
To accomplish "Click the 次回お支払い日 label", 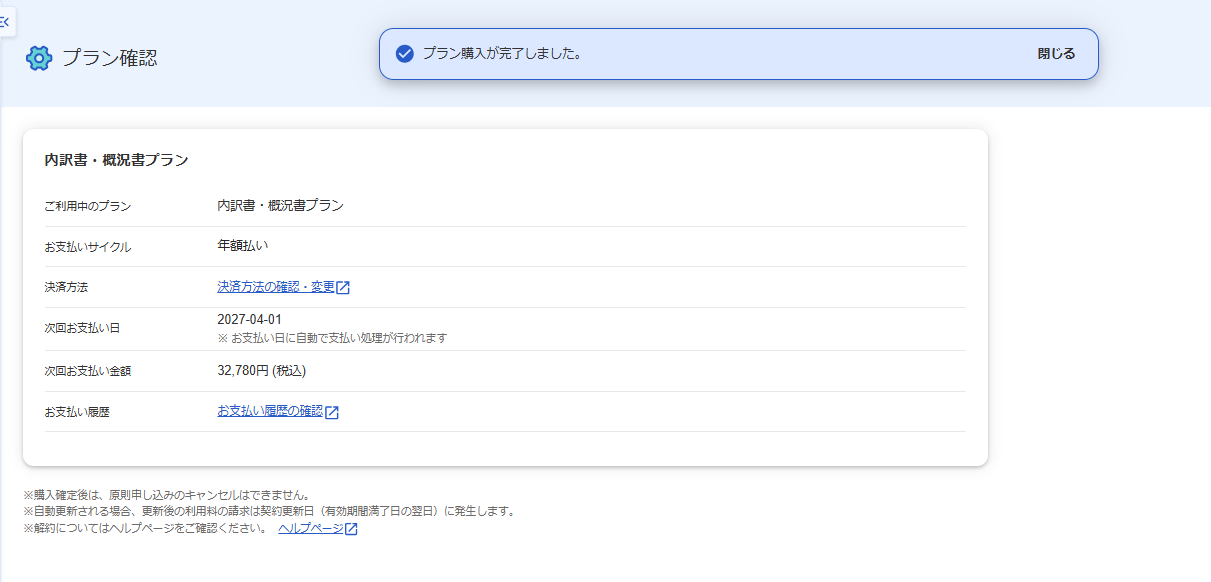I will point(82,328).
